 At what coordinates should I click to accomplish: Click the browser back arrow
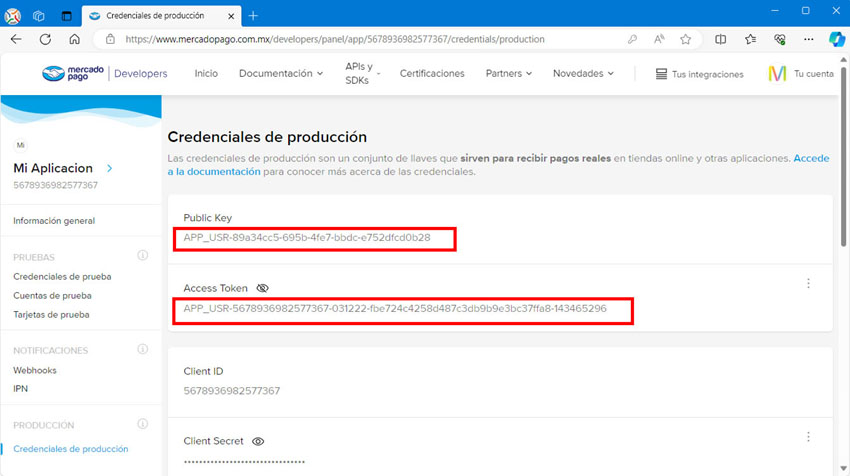pyautogui.click(x=16, y=39)
